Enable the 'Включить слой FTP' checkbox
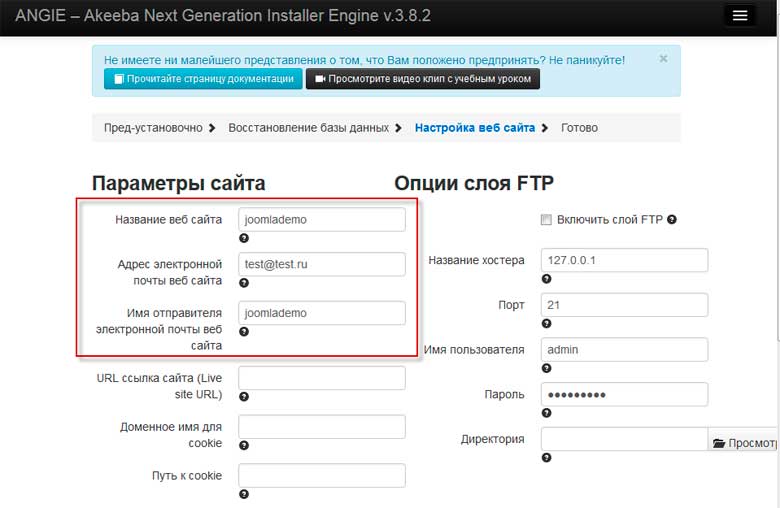Screen dimensions: 780x508 tap(546, 219)
